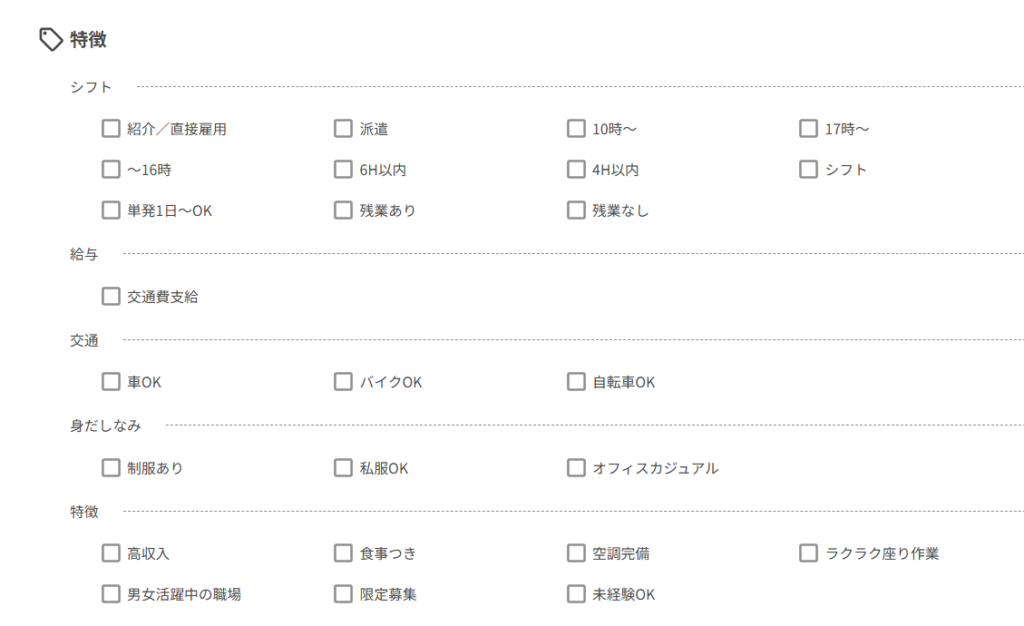Check the 制服あり box
Screen dimensions: 1024x626
tap(110, 467)
